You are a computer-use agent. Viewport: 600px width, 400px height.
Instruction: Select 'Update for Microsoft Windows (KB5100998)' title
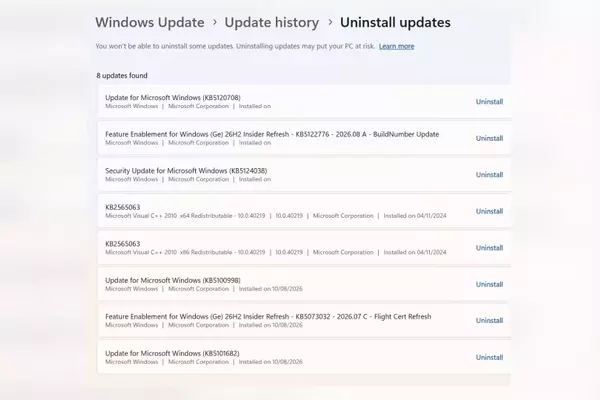pyautogui.click(x=173, y=280)
